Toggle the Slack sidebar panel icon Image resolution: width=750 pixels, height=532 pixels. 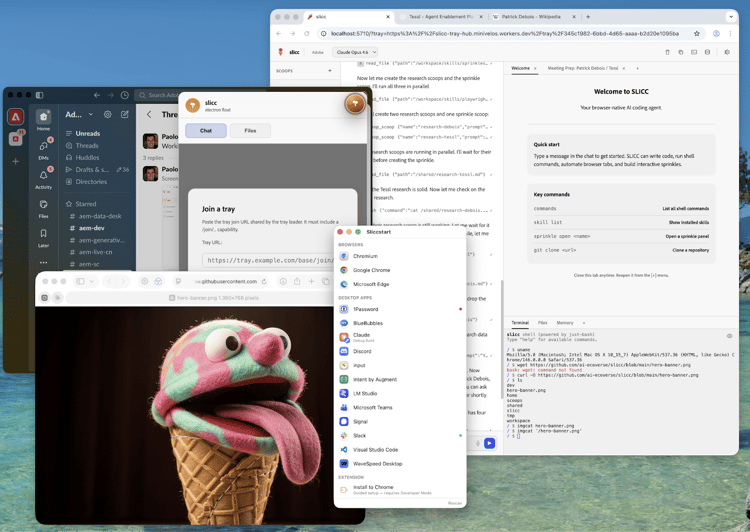pos(40,95)
